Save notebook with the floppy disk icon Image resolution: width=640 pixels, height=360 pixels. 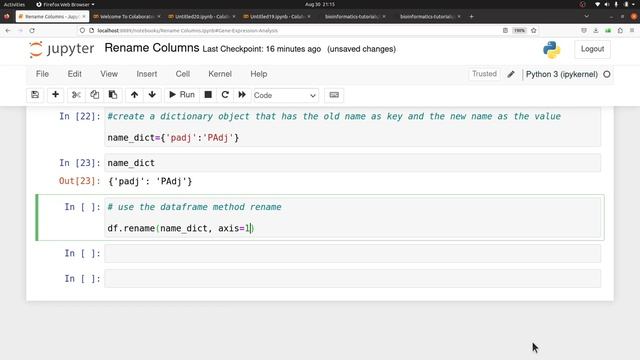point(35,95)
